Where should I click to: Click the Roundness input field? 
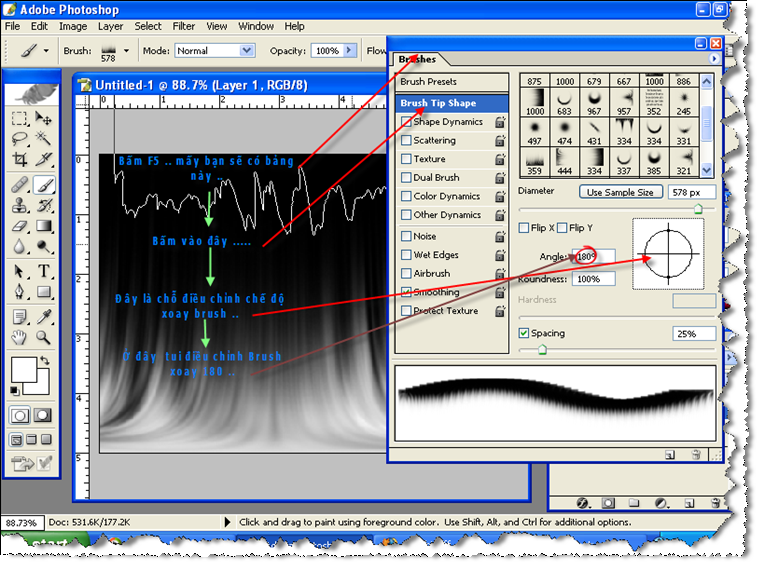(593, 279)
